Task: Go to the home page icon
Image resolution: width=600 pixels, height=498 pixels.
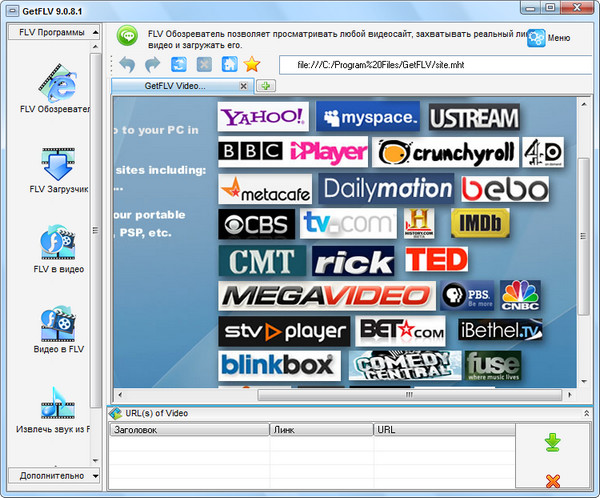Action: [x=229, y=65]
